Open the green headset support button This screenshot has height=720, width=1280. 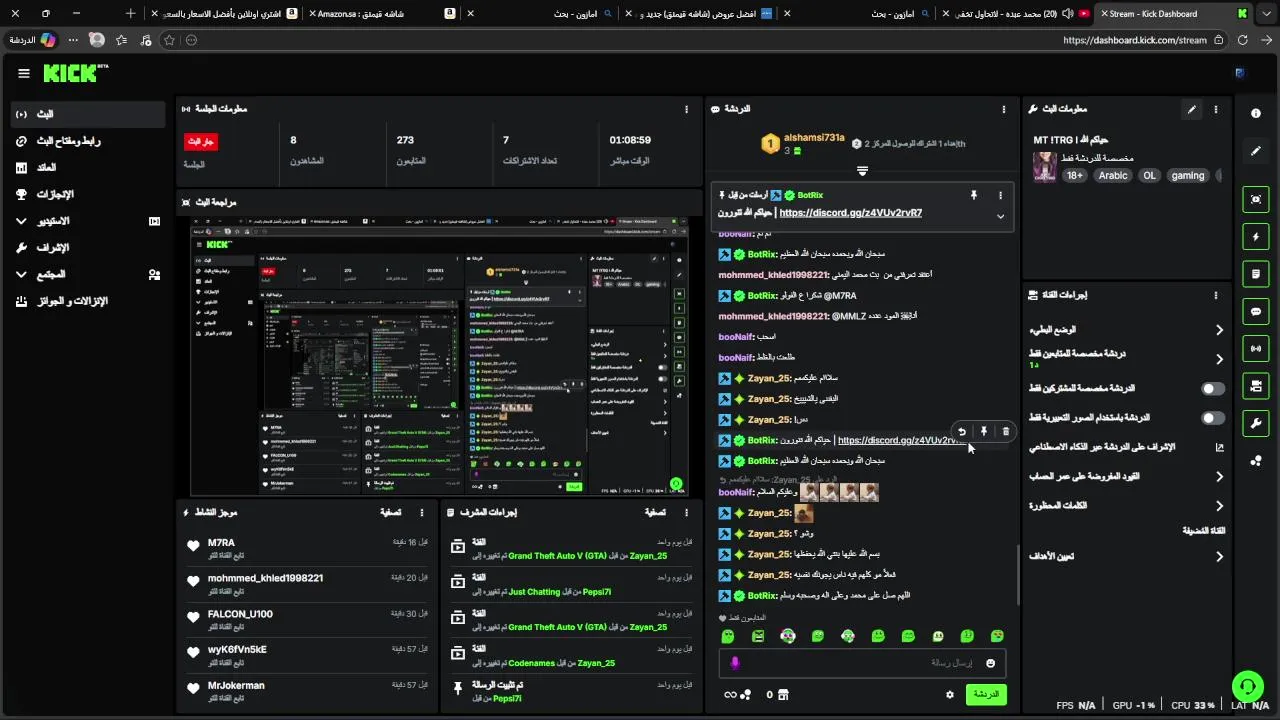point(1247,686)
